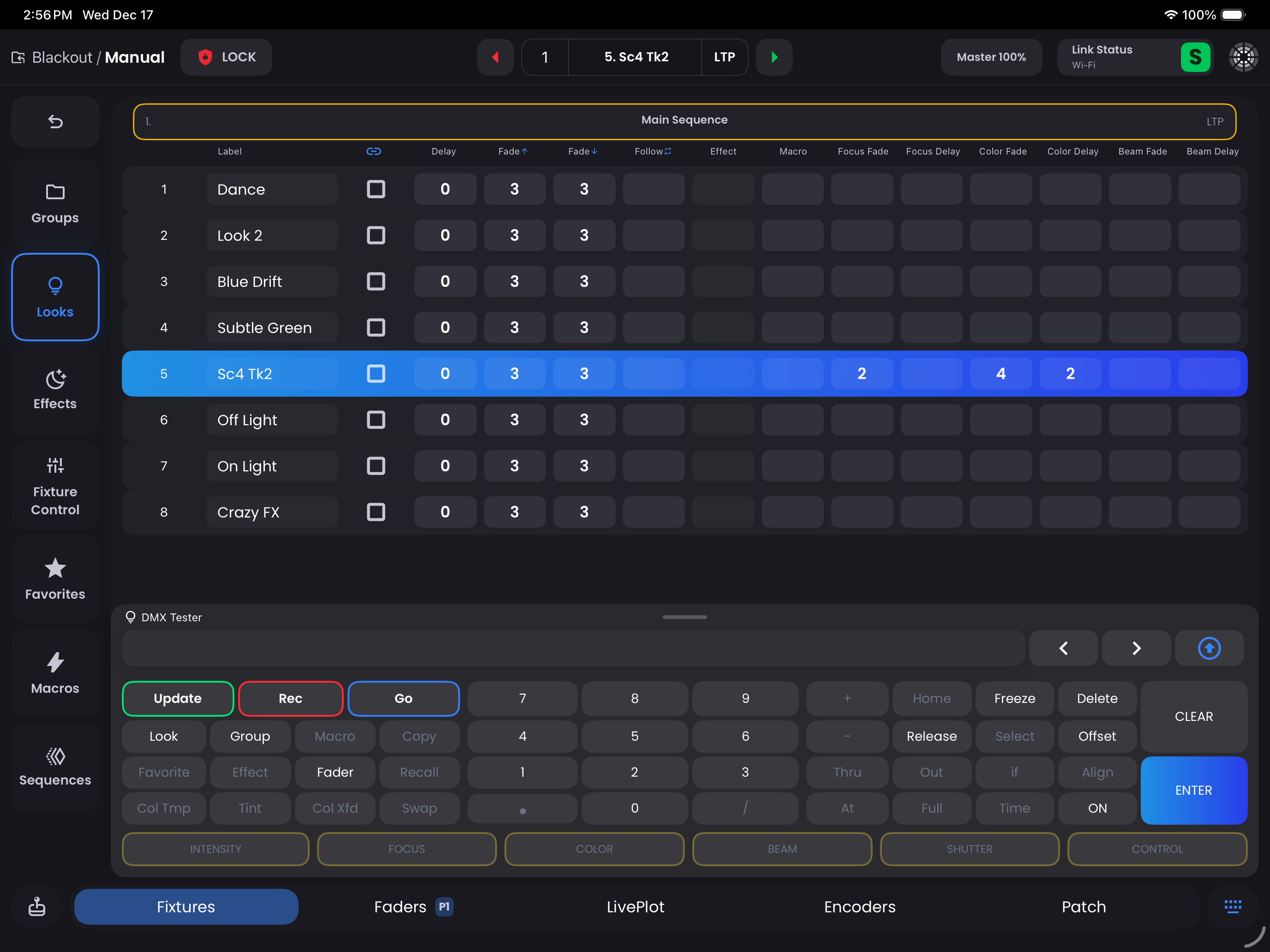Open the Patch tab
This screenshot has height=952, width=1270.
pos(1084,907)
